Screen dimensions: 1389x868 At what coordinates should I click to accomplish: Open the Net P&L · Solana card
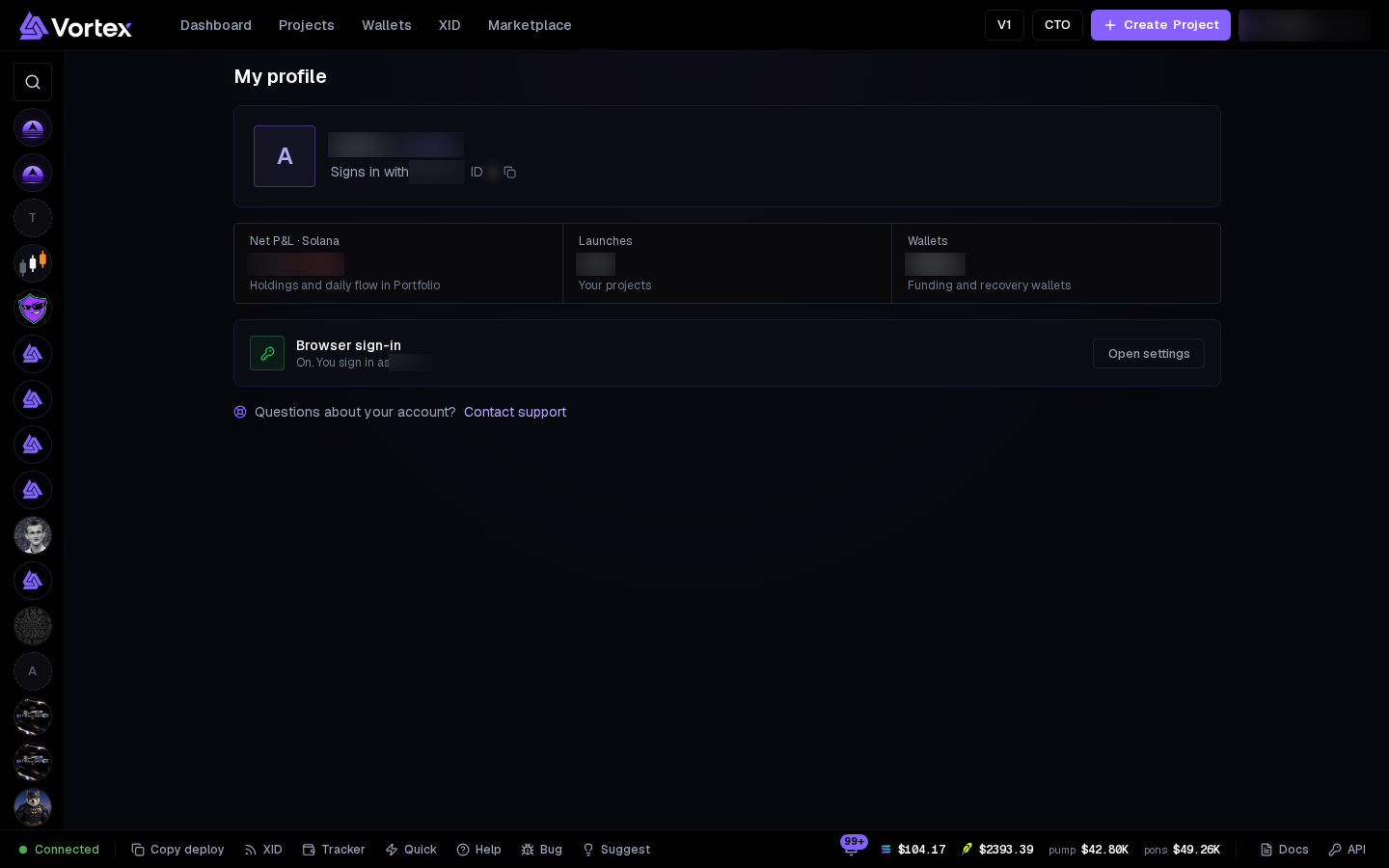(398, 263)
